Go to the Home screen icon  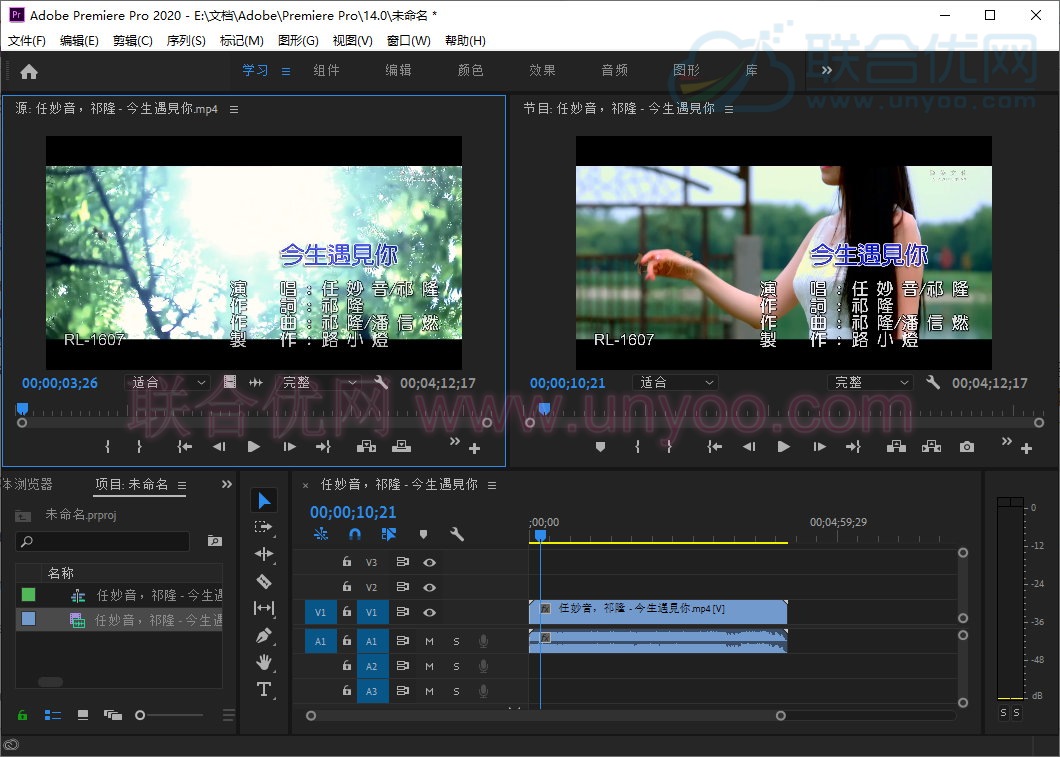(29, 72)
